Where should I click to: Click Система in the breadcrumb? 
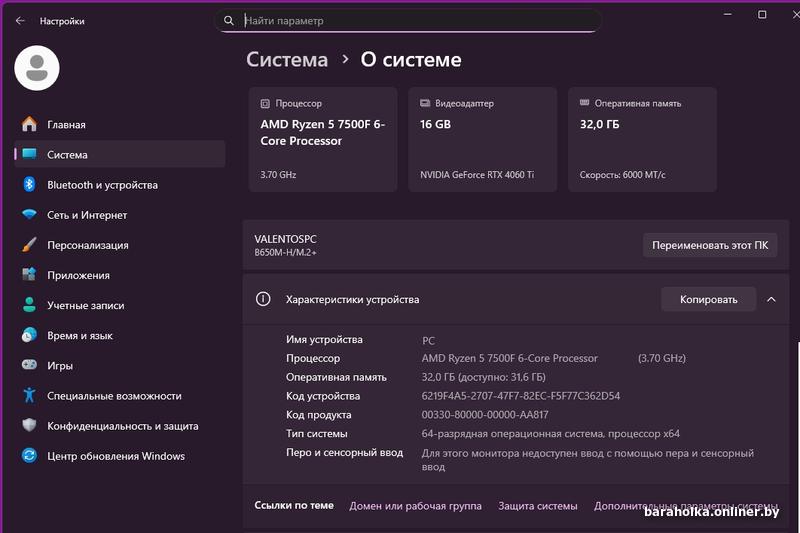(287, 60)
